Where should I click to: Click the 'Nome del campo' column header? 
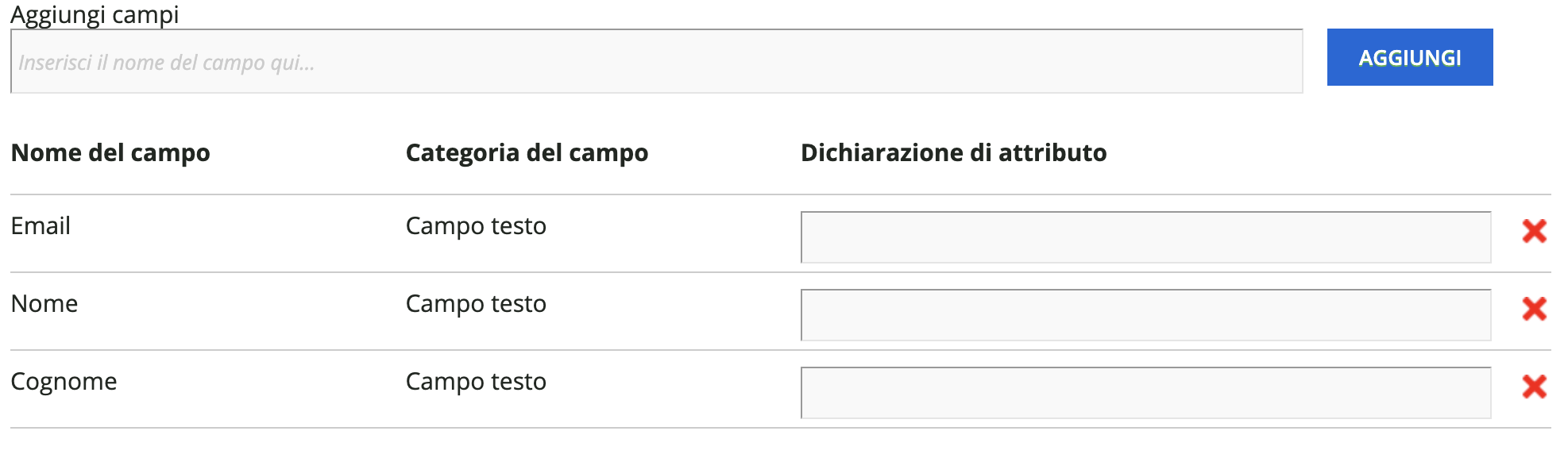(x=110, y=152)
